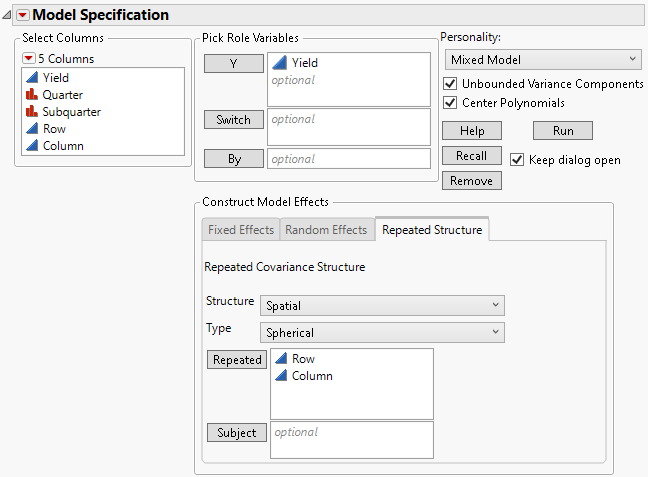Open the Structure dropdown showing Spatial

pyautogui.click(x=382, y=306)
